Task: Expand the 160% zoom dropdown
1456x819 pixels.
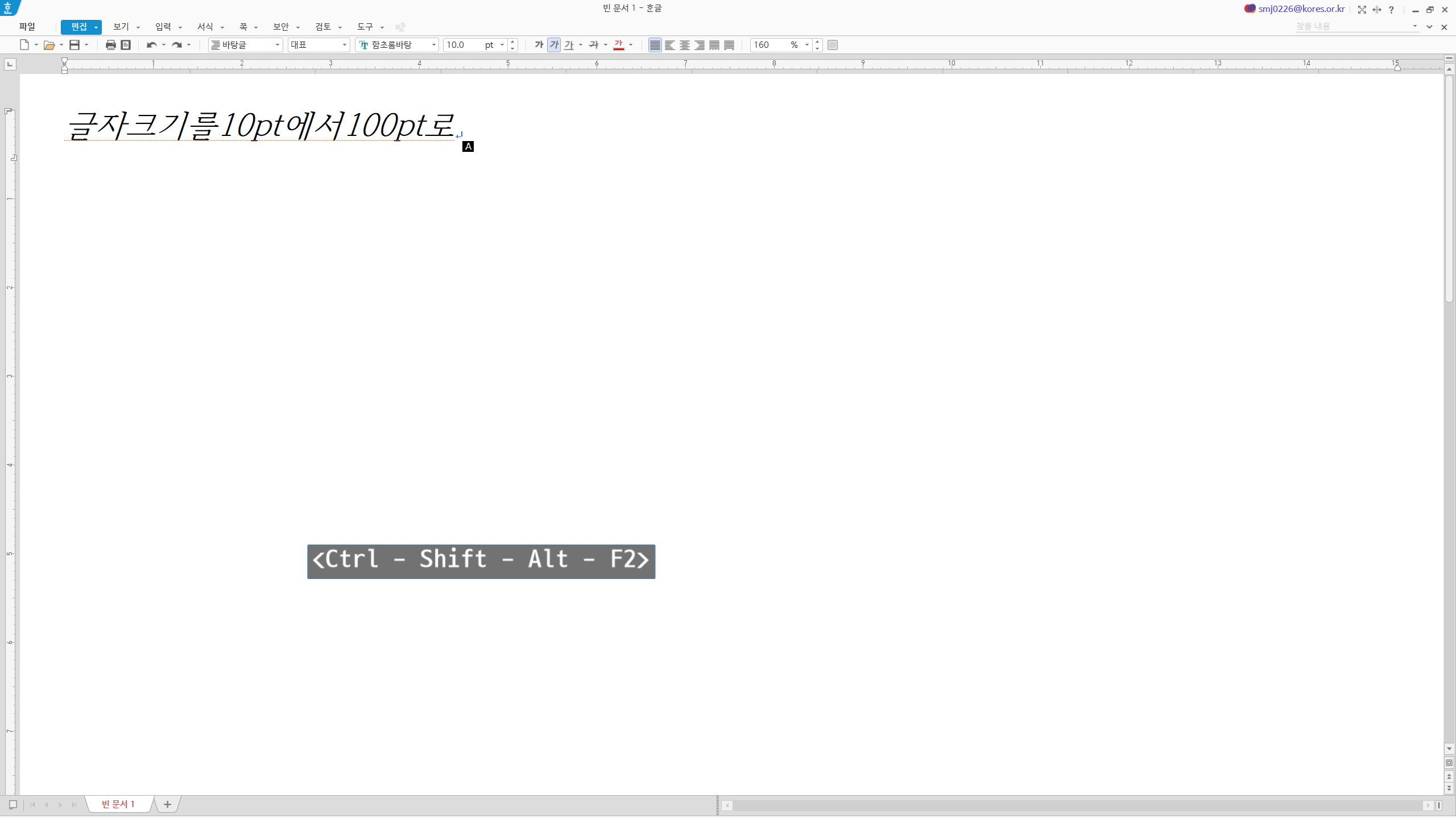Action: click(806, 45)
